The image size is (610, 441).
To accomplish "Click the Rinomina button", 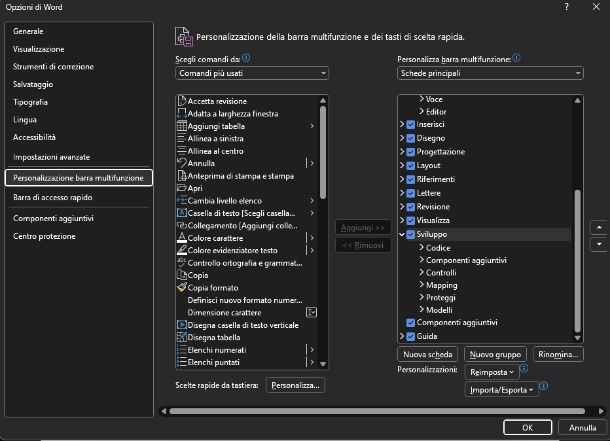I will point(558,354).
